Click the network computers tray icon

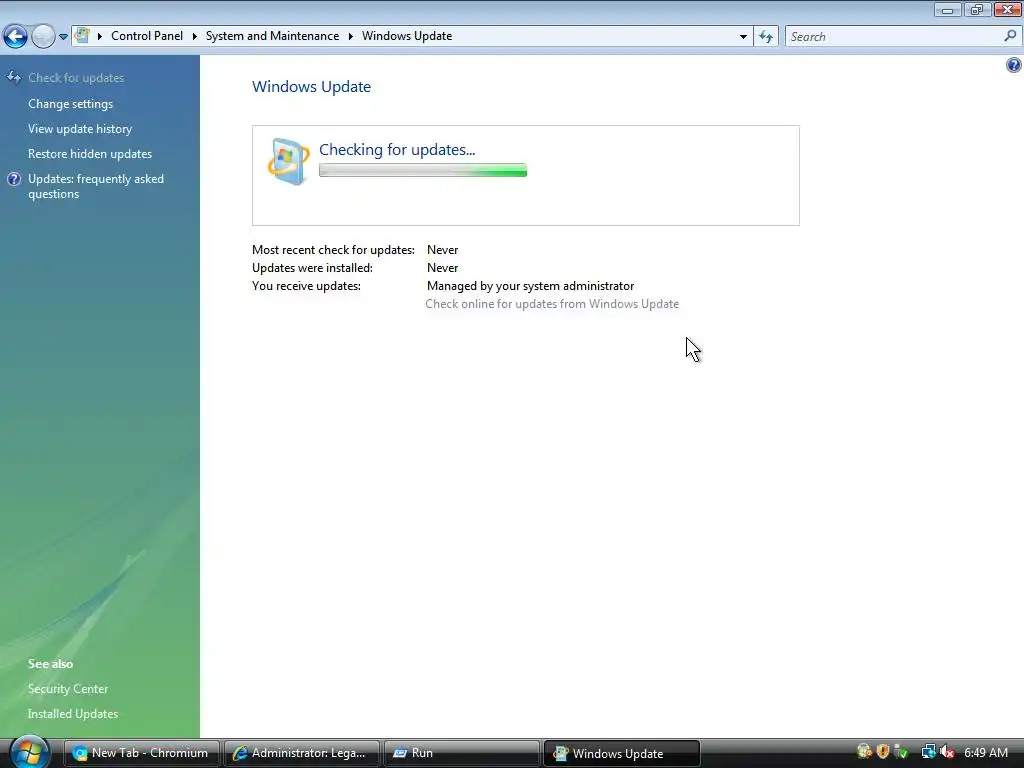point(928,752)
